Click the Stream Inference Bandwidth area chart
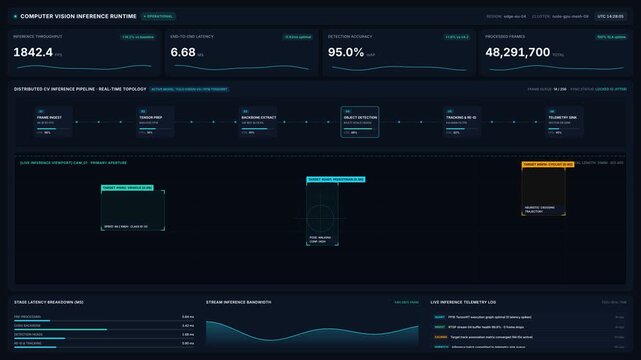 (312, 334)
